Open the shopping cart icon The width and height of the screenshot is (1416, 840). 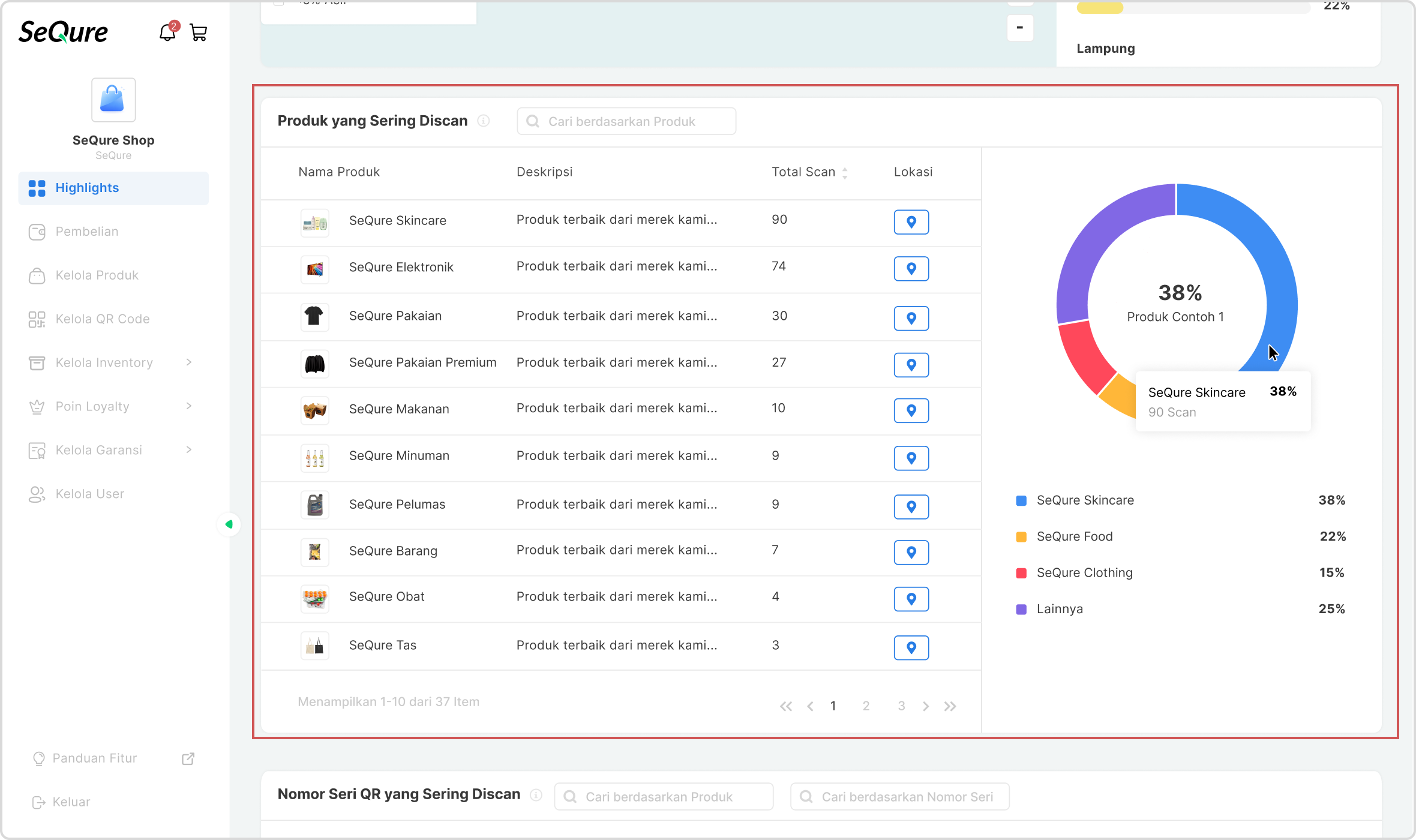[x=199, y=32]
